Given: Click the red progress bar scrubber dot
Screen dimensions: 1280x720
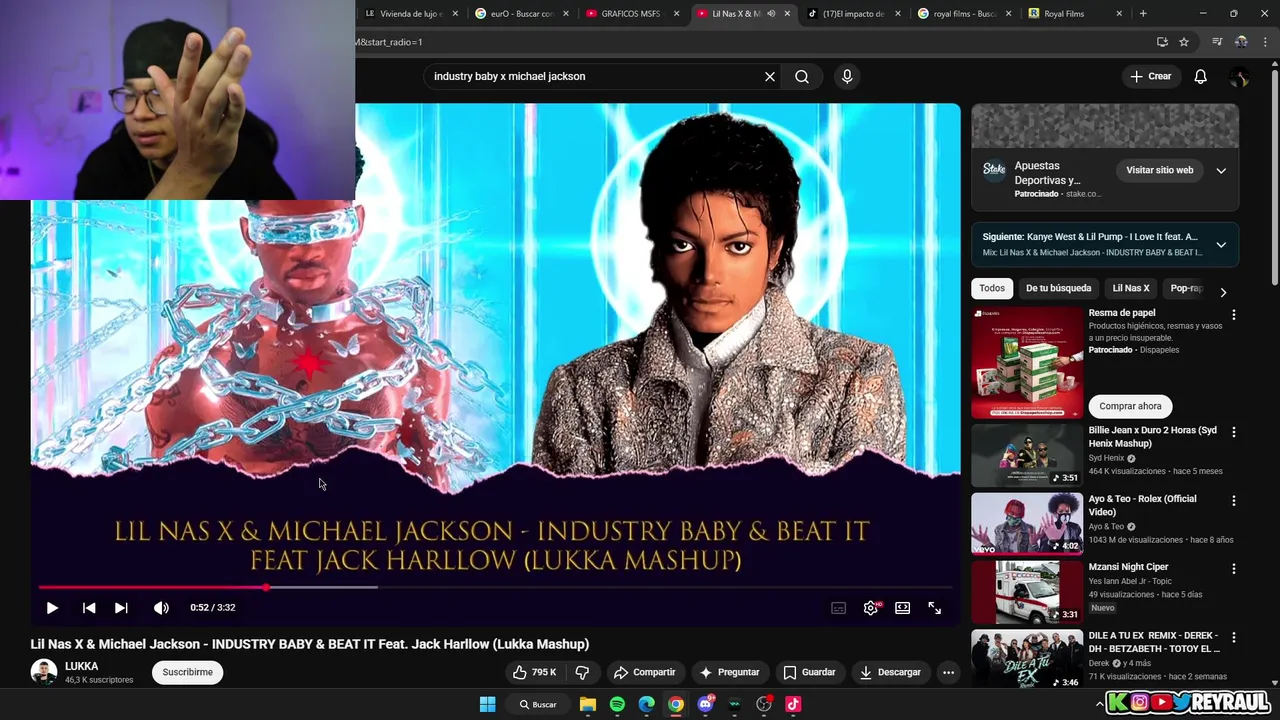Looking at the screenshot, I should pyautogui.click(x=266, y=588).
